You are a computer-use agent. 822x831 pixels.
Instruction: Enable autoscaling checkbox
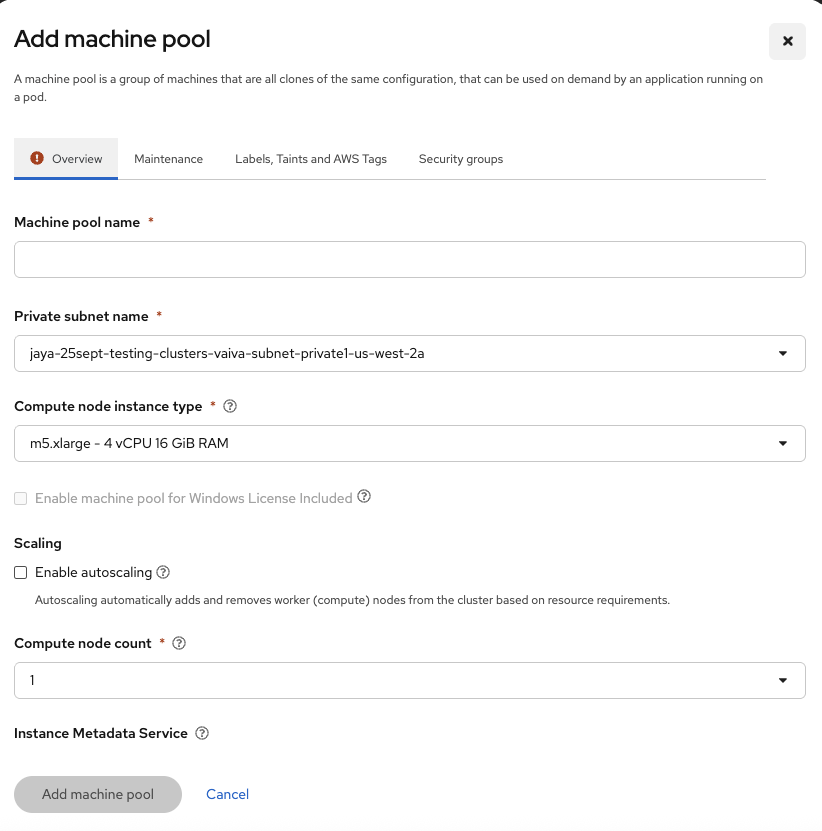[x=21, y=573]
